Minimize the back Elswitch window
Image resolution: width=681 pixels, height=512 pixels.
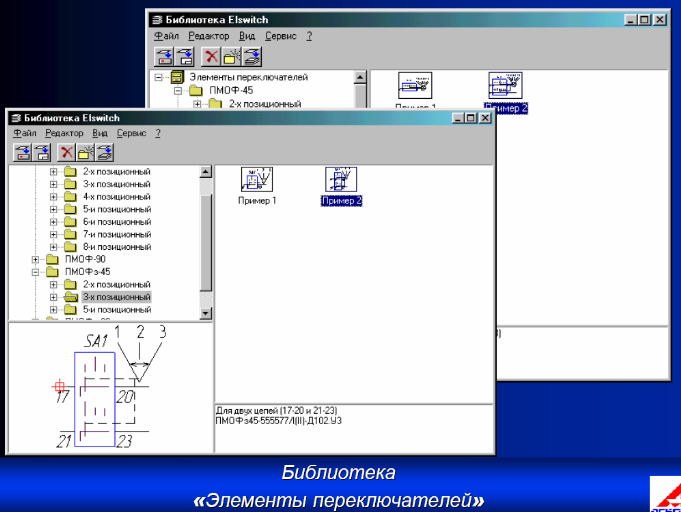coord(631,20)
